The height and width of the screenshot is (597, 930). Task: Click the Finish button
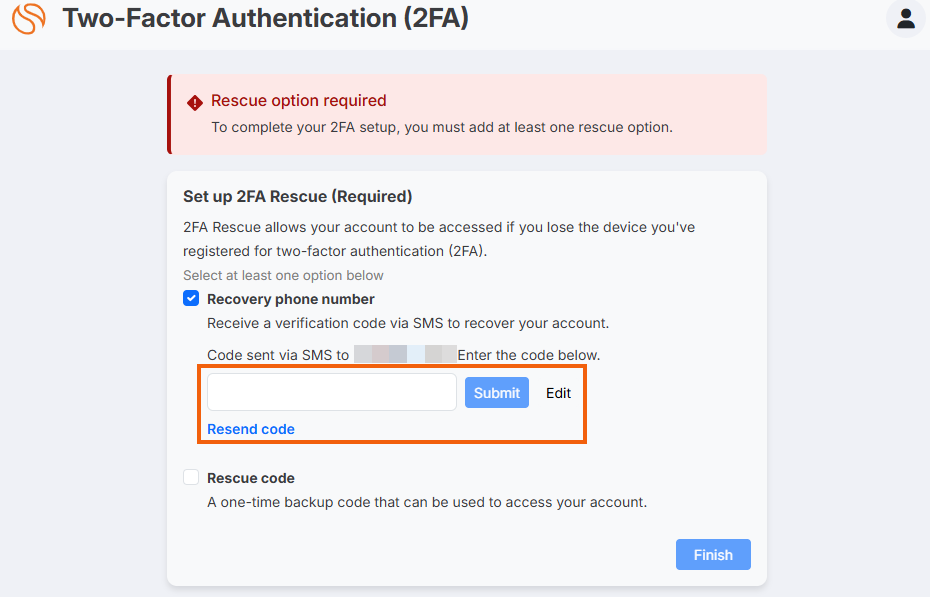[x=713, y=554]
